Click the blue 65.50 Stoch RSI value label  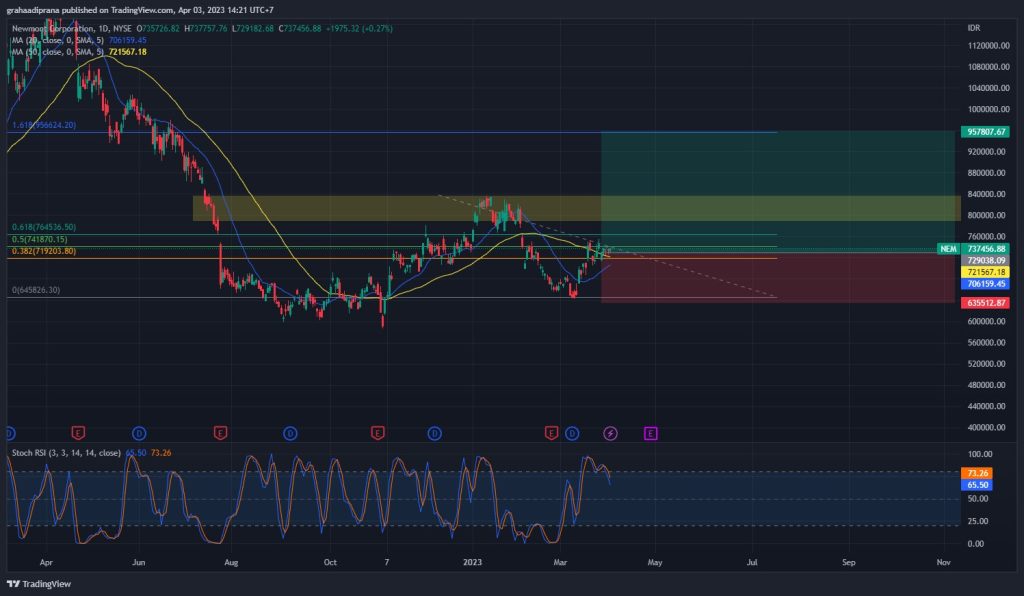(977, 485)
